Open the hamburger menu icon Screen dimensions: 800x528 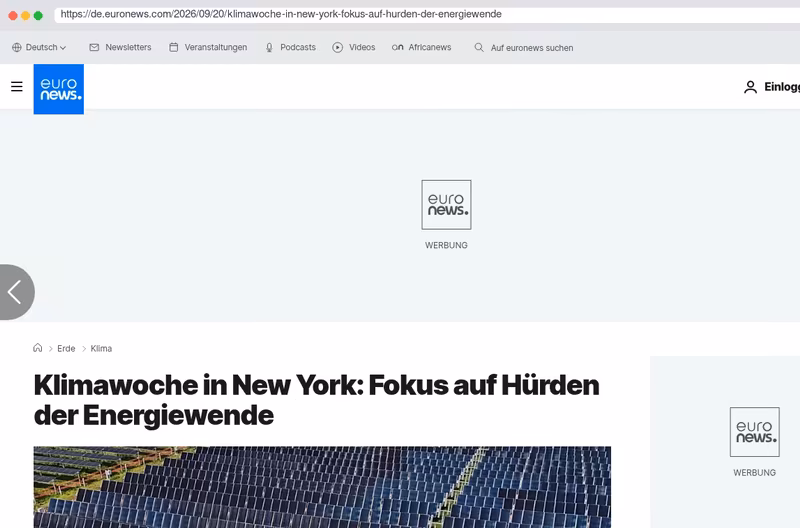[x=17, y=87]
